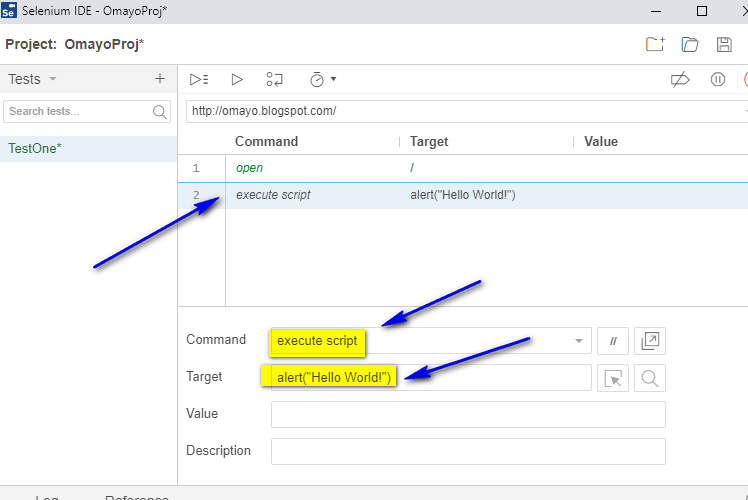This screenshot has height=500, width=748.
Task: Select target in page button
Action: [x=613, y=378]
